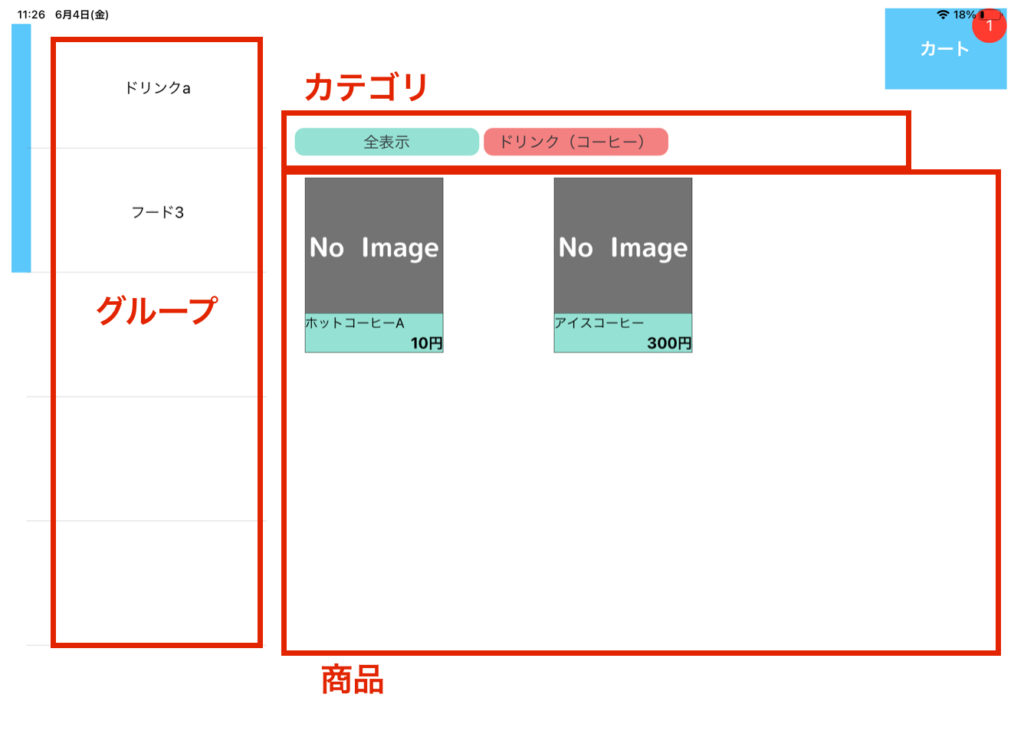This screenshot has width=1024, height=750.
Task: Tap the 11:26 clock in status bar
Action: pos(31,15)
